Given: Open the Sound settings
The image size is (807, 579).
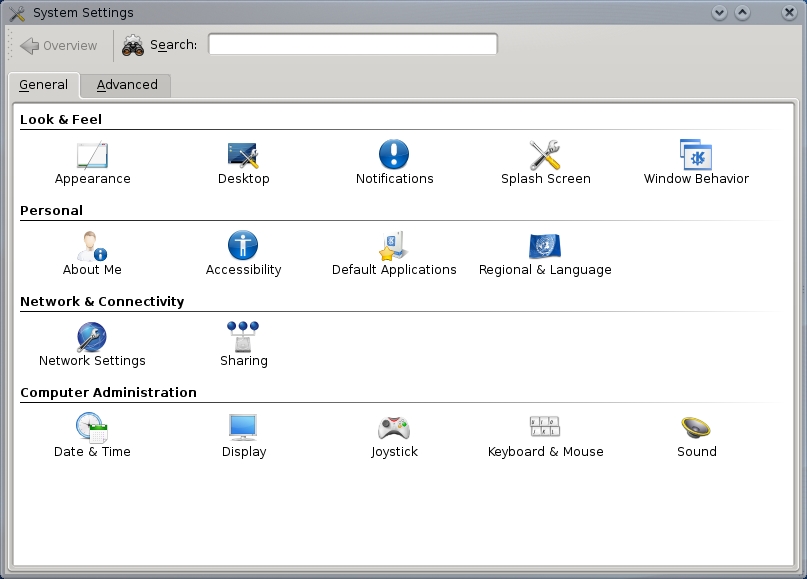Looking at the screenshot, I should [696, 429].
